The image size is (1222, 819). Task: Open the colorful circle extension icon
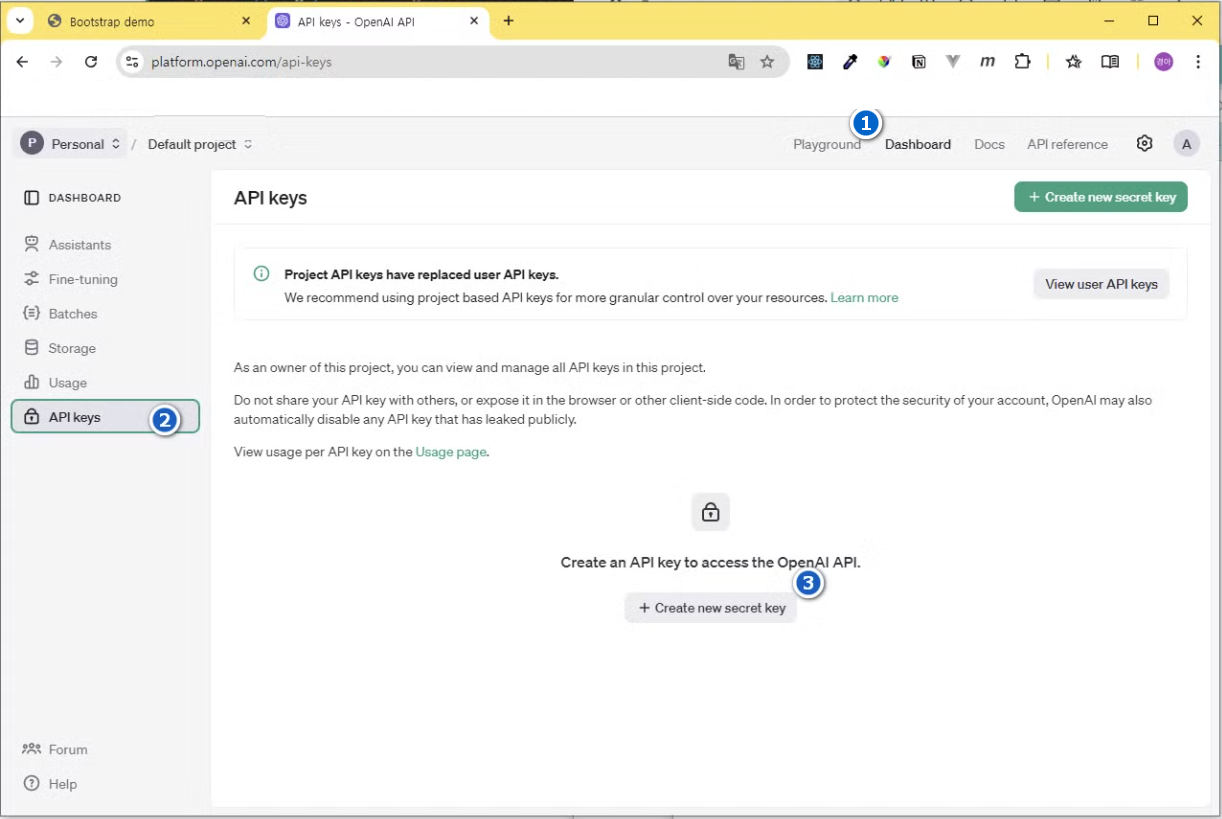click(x=884, y=62)
